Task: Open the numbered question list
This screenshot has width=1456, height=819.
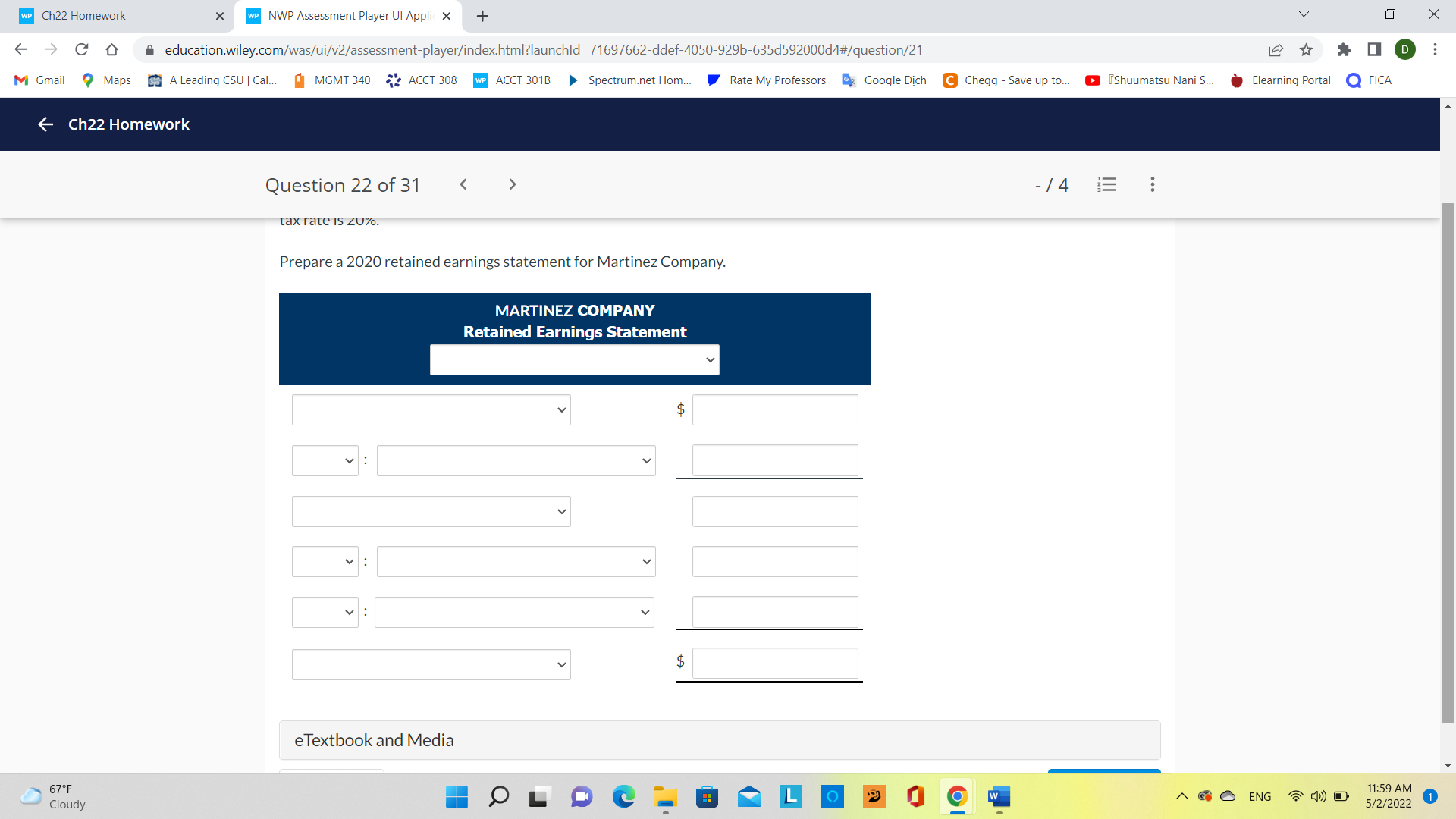Action: [1106, 184]
